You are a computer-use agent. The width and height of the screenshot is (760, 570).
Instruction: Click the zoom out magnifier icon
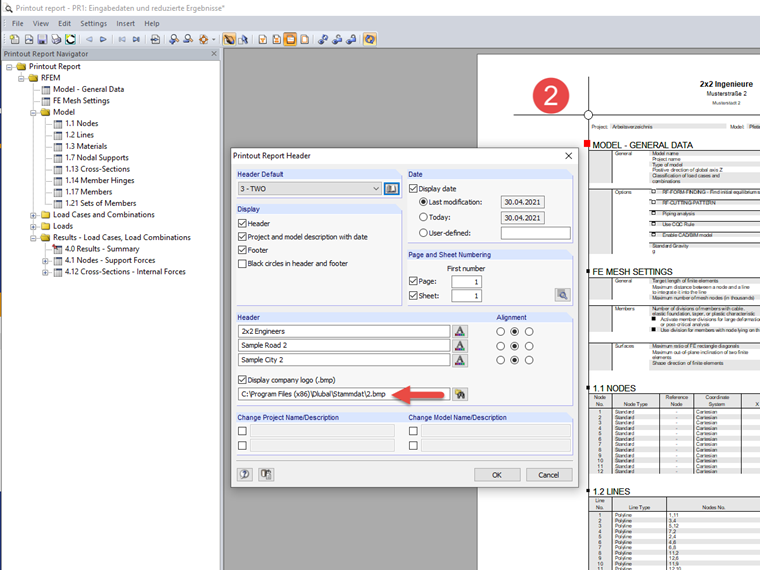tap(188, 39)
